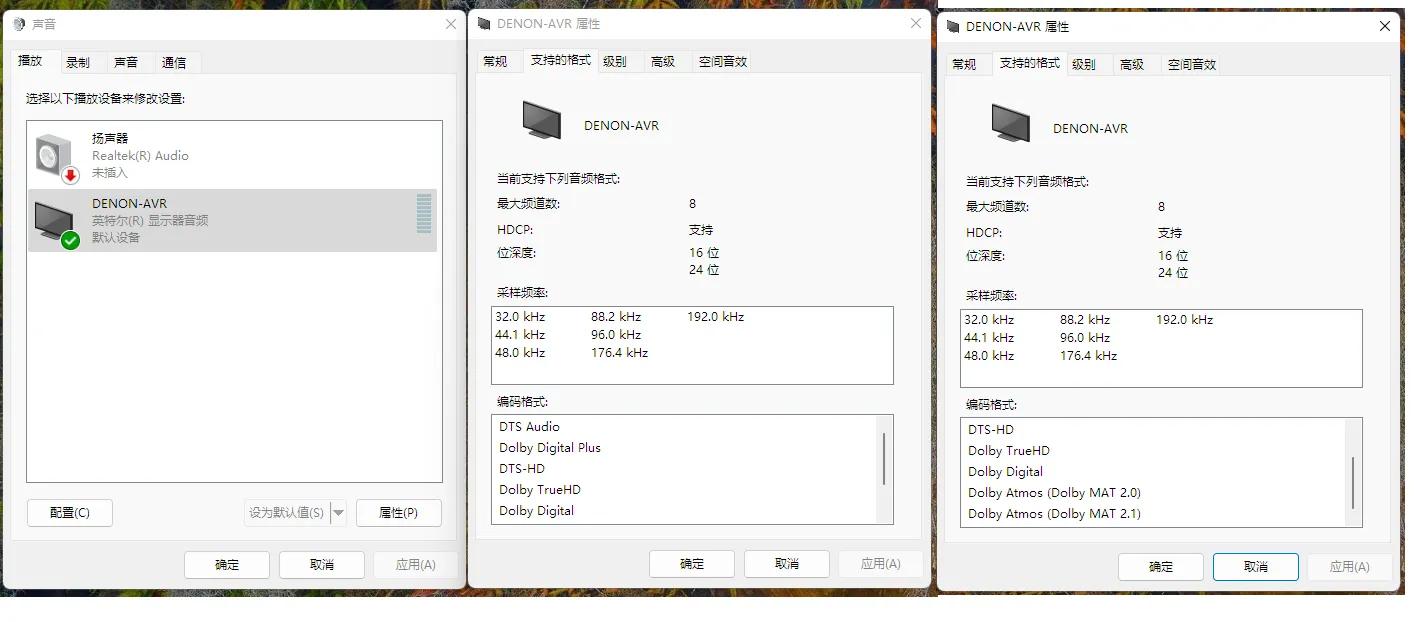The height and width of the screenshot is (622, 1414).
Task: Click the DENON-AVR monitor icon in middle dialog
Action: coord(540,120)
